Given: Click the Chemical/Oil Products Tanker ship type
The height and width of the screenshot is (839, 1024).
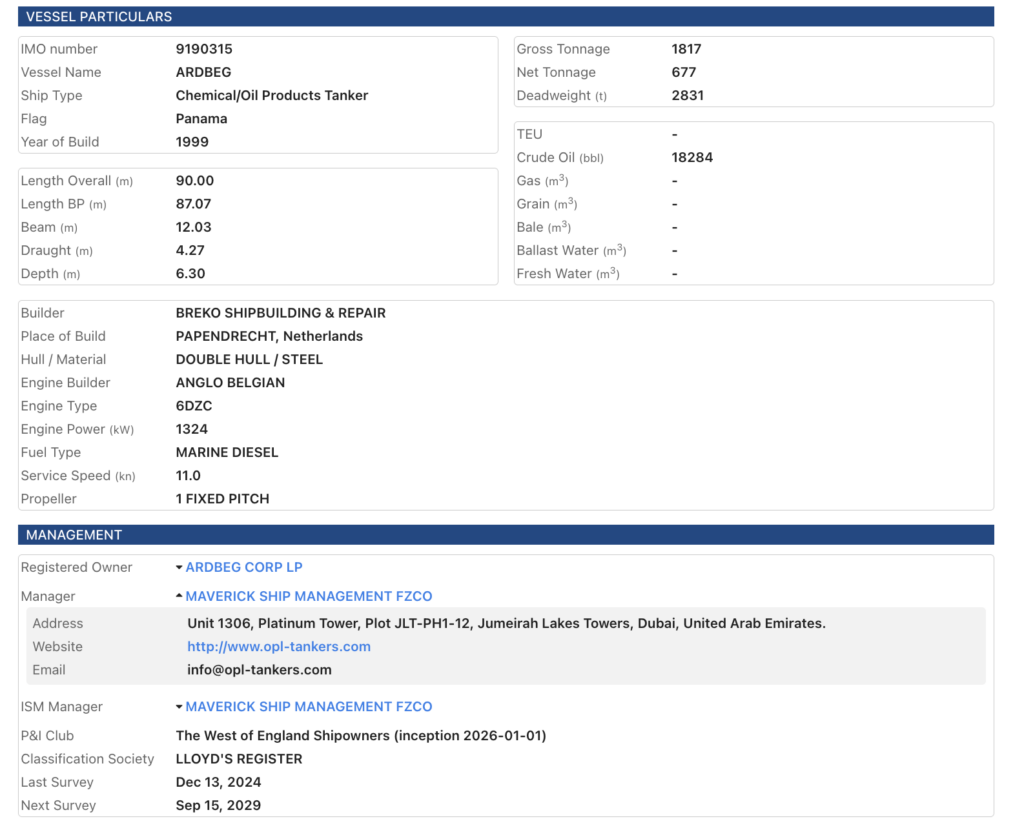Looking at the screenshot, I should 272,95.
